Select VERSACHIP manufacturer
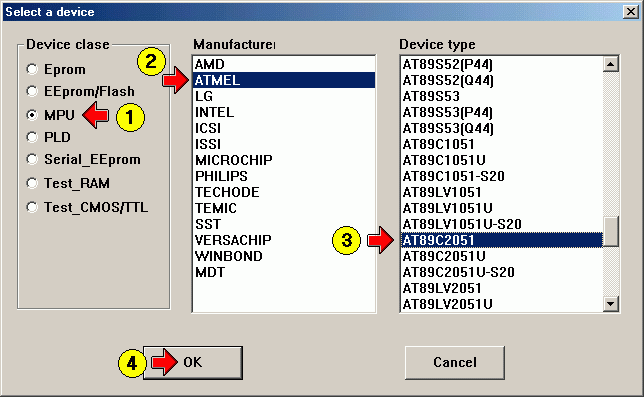Screen dimensions: 644x397 [283, 240]
